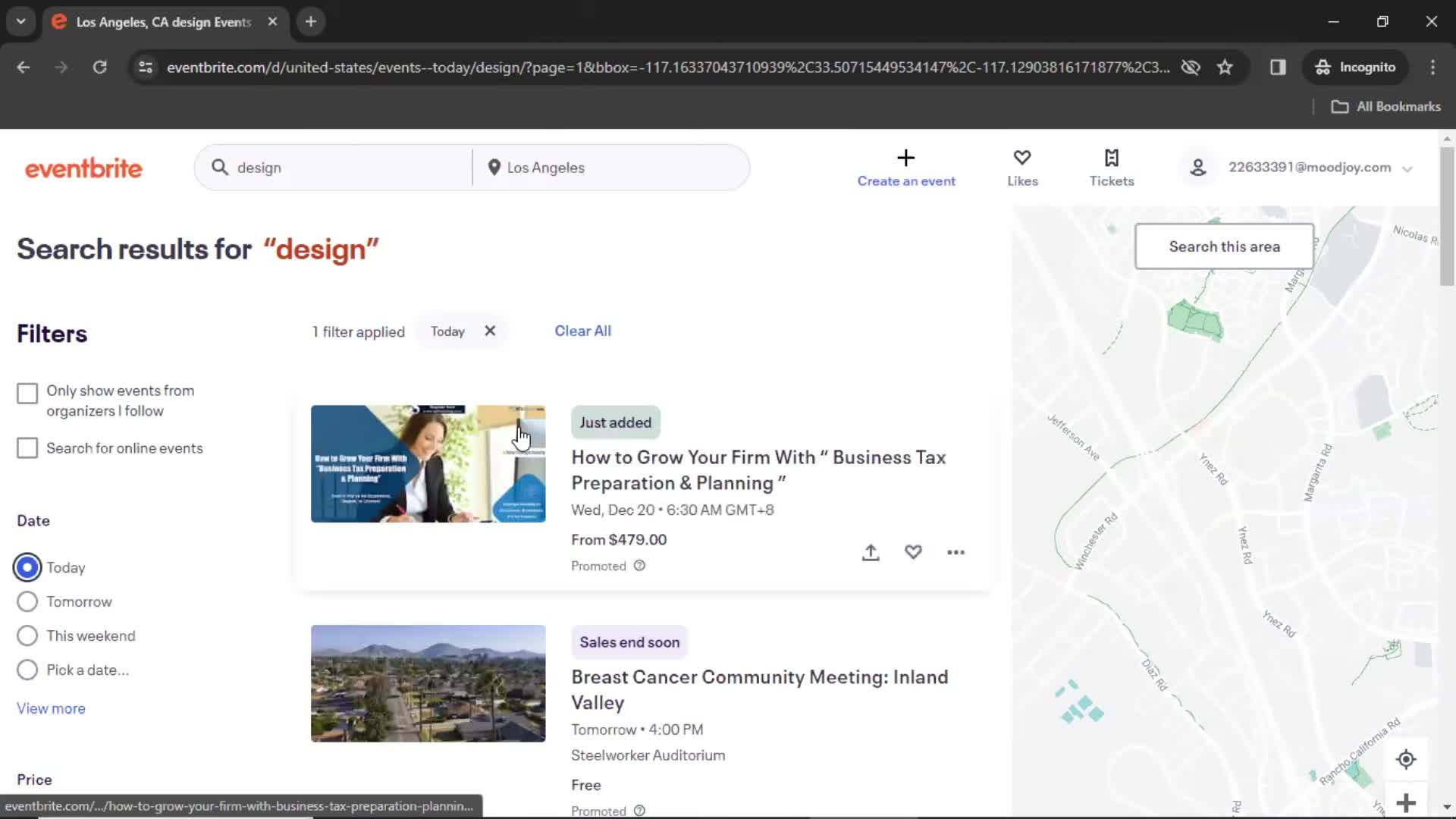1456x819 pixels.
Task: Check Only show events from organizers I follow
Action: coord(27,394)
